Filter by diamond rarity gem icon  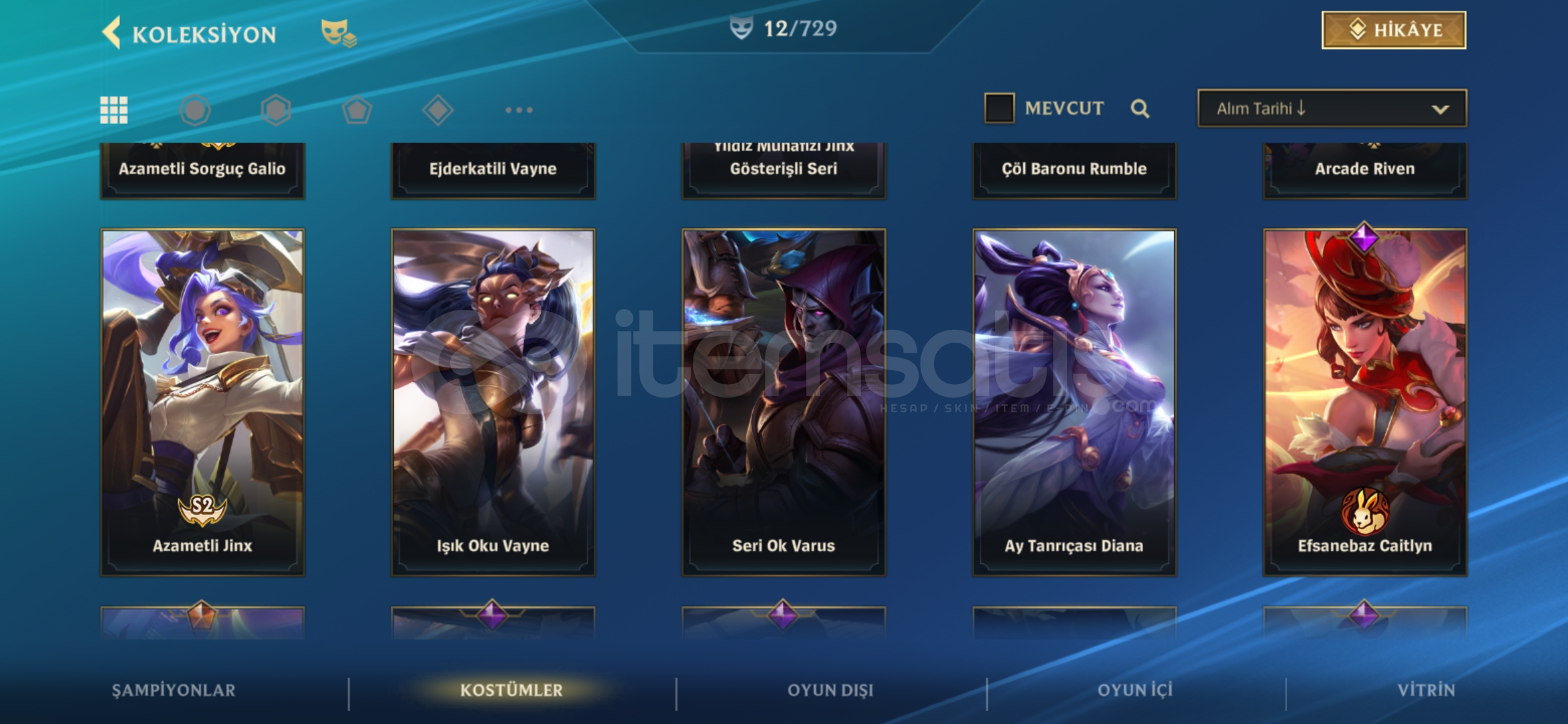point(438,110)
